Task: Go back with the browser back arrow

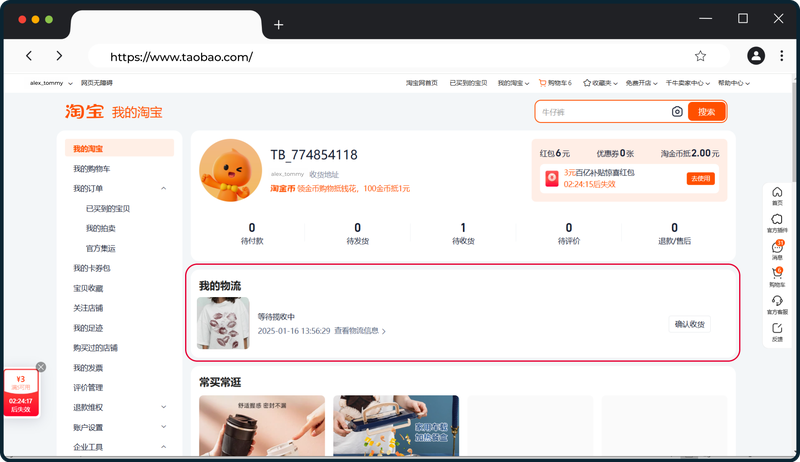Action: click(29, 56)
